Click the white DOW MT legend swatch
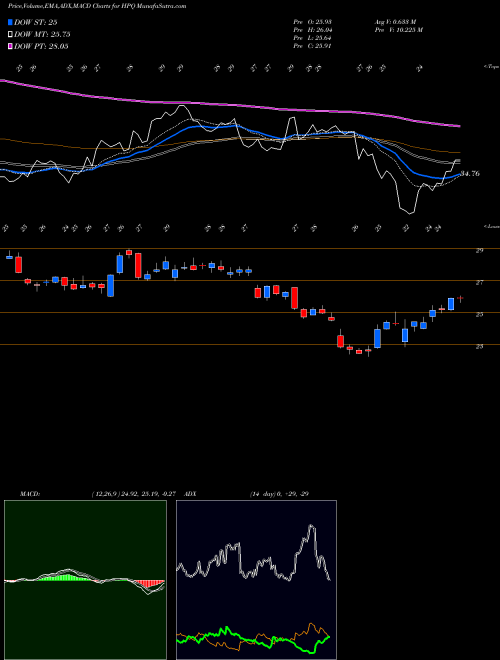This screenshot has width=500, height=660. [10, 35]
